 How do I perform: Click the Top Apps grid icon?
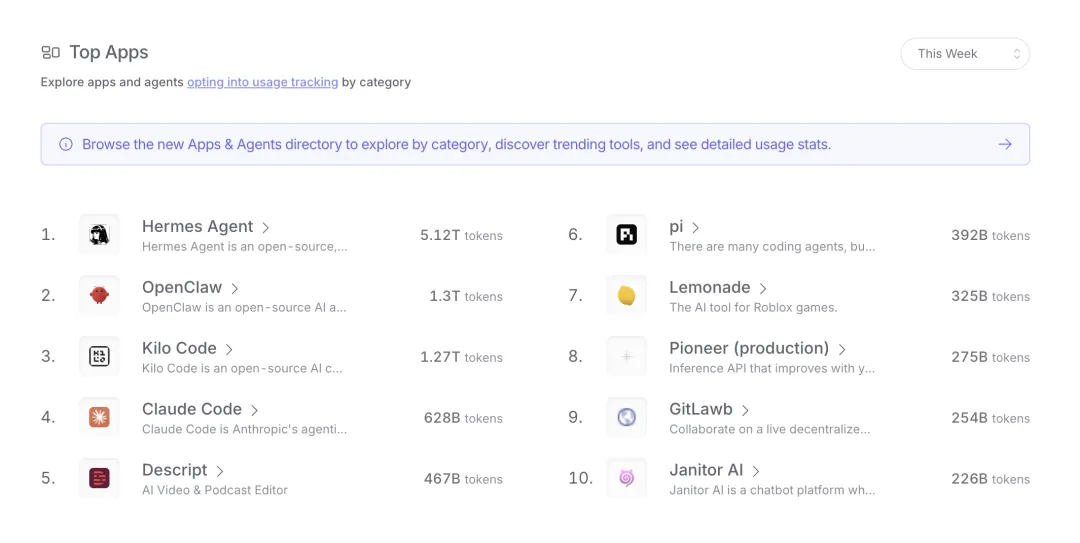50,52
